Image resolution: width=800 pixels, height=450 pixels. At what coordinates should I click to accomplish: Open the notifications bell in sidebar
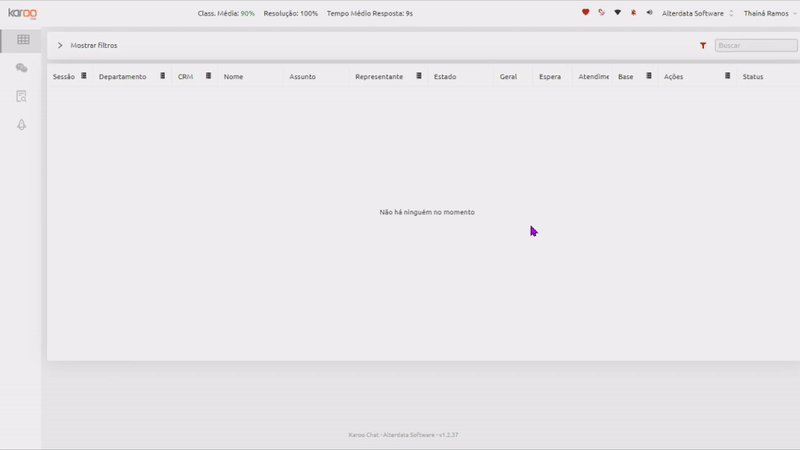(x=21, y=124)
